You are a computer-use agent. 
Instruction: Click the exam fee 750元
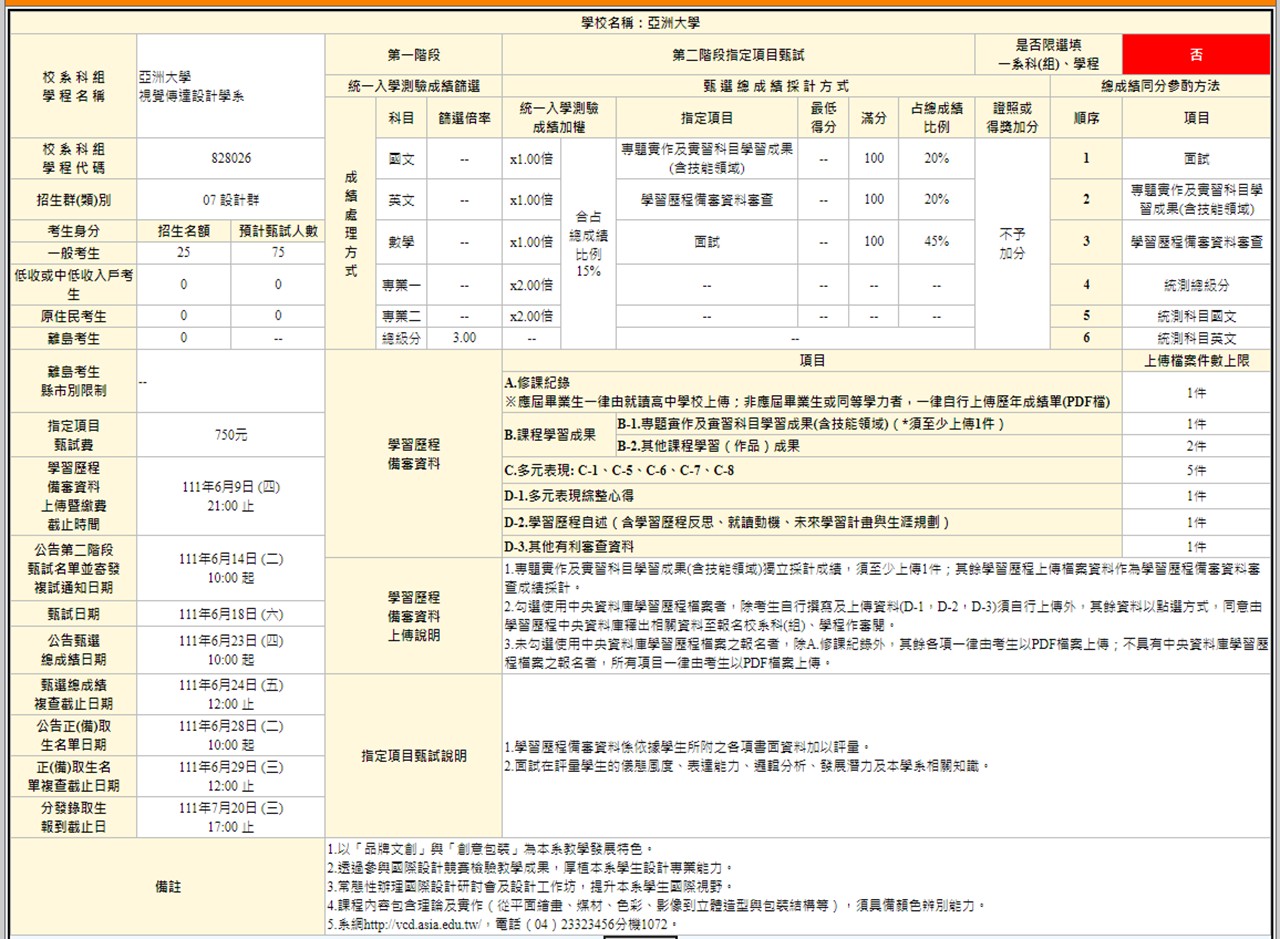(x=231, y=435)
